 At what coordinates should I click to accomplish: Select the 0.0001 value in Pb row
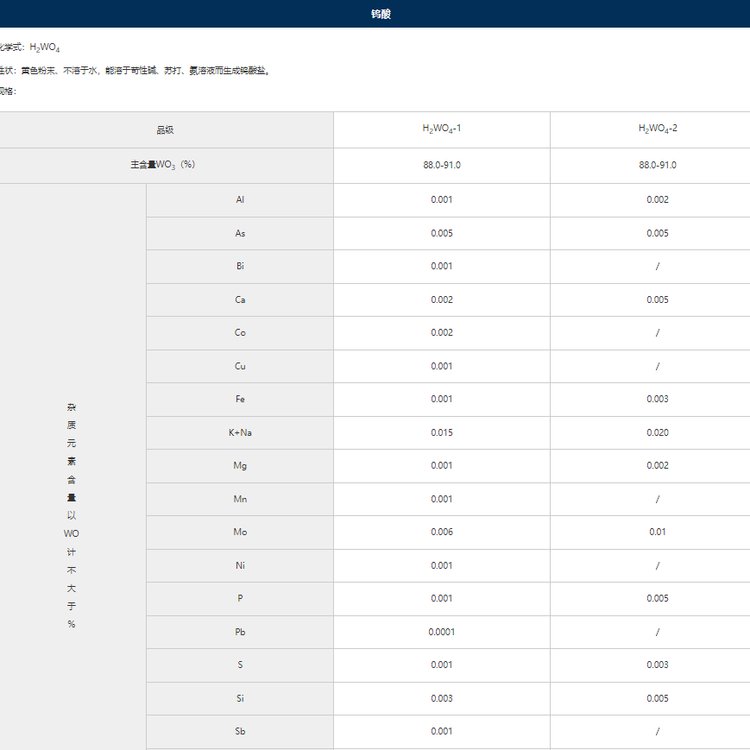pos(441,632)
